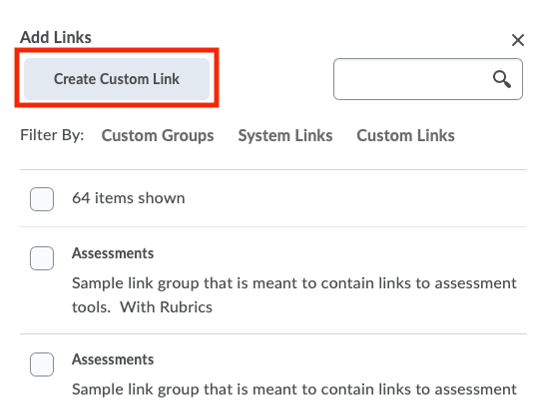
Task: Check the Assessments With Rubrics entry checkbox
Action: click(x=42, y=258)
